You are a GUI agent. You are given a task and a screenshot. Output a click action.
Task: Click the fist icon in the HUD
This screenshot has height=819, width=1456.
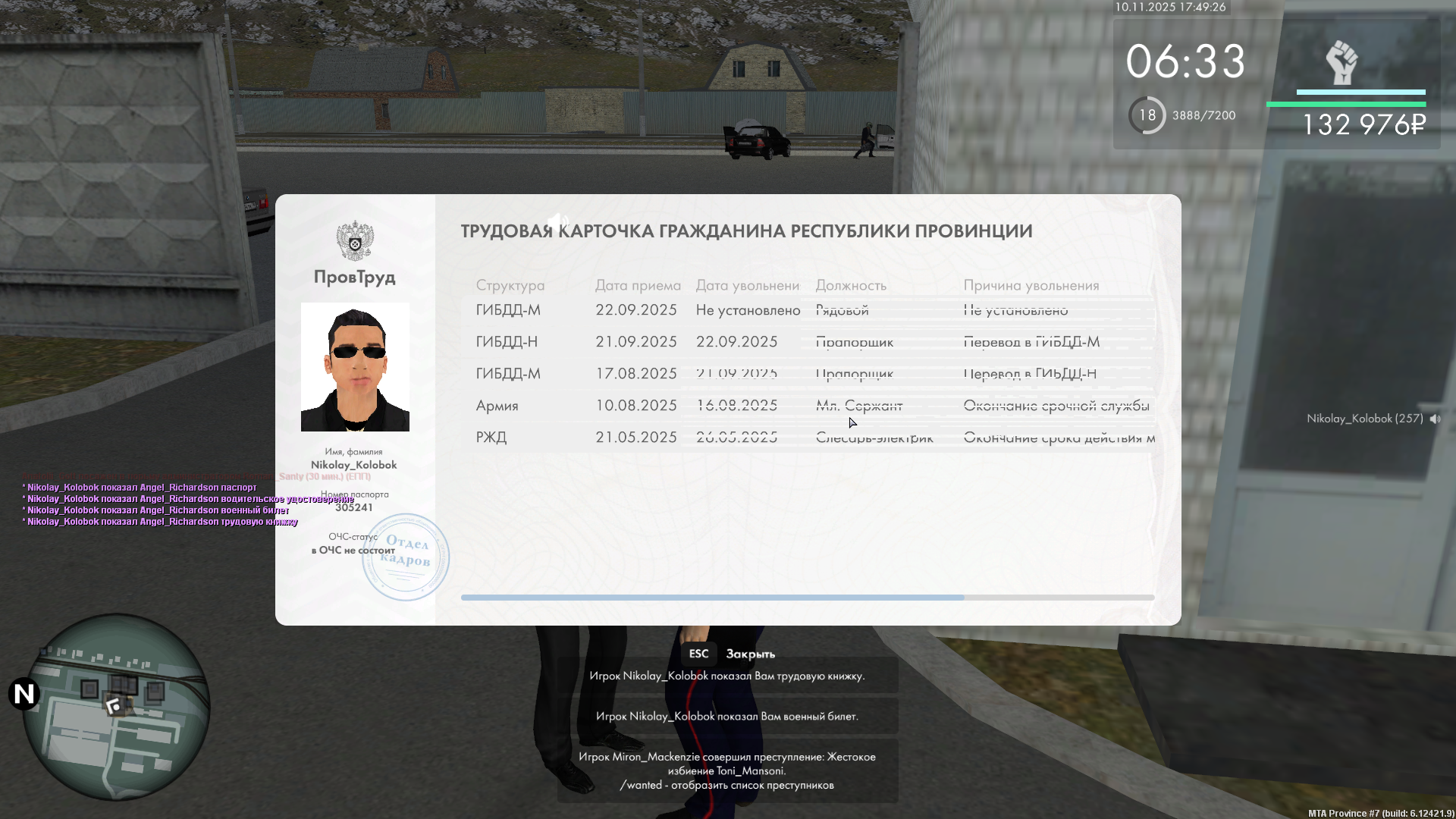1341,63
